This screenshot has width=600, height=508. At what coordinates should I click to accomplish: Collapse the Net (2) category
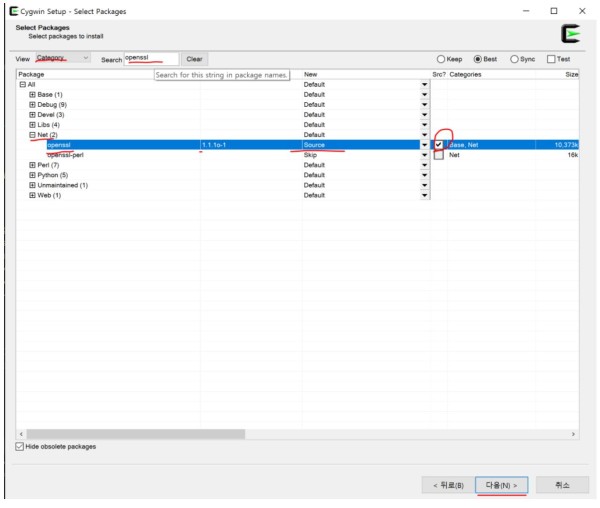click(33, 135)
